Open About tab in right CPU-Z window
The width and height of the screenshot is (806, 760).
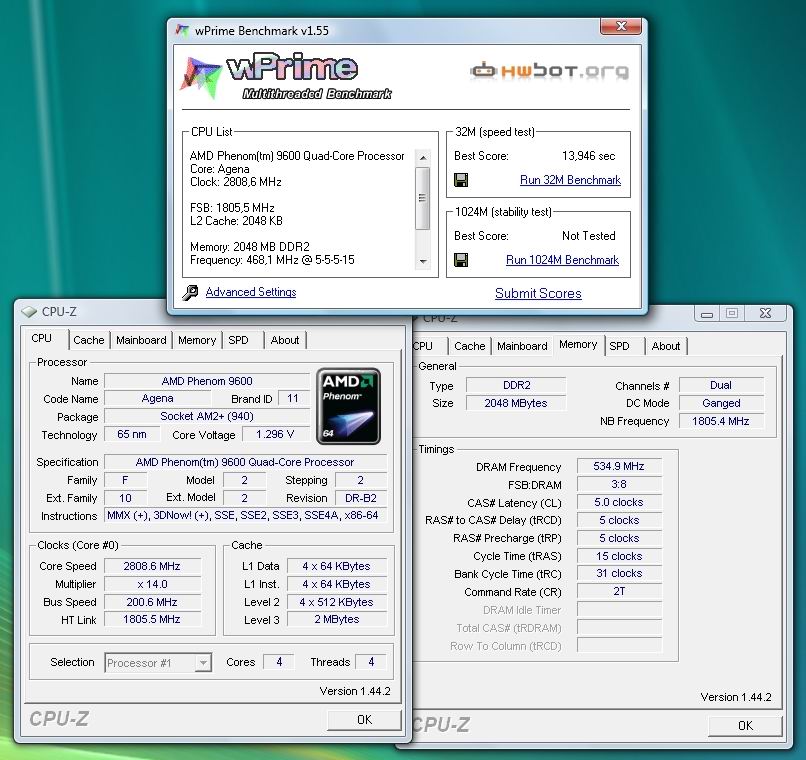click(x=666, y=346)
